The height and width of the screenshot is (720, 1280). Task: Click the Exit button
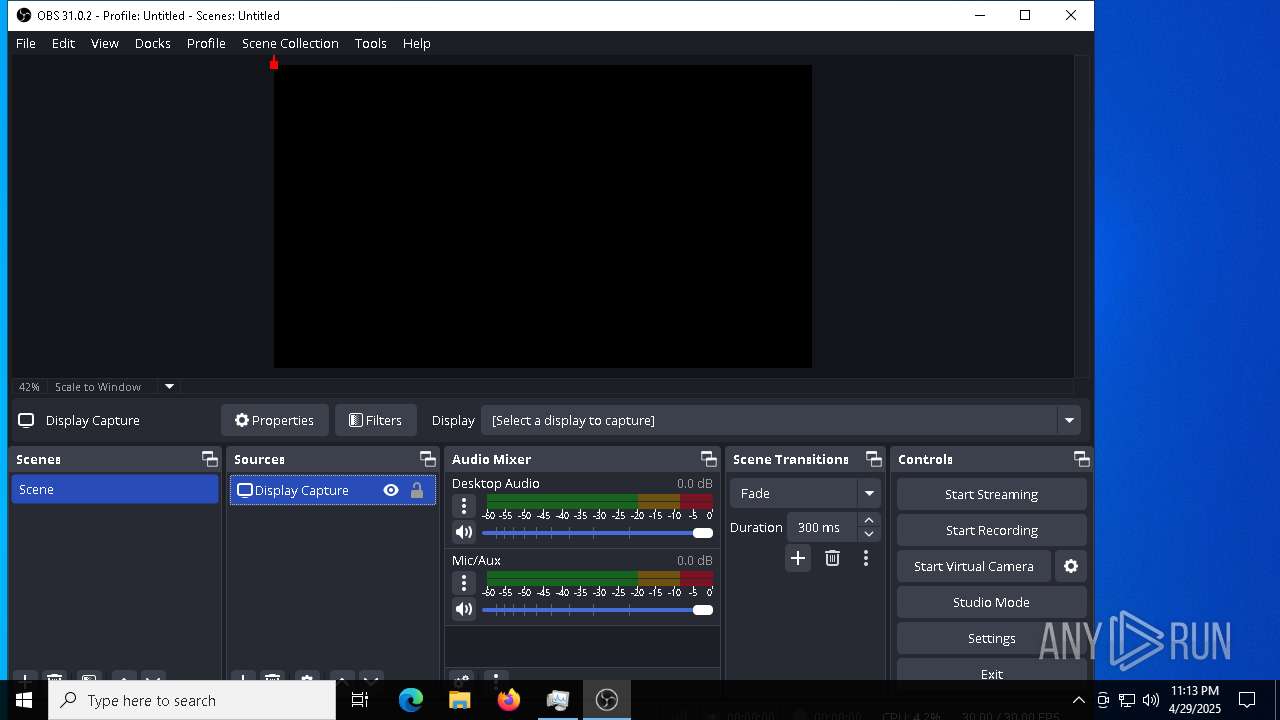(x=991, y=672)
